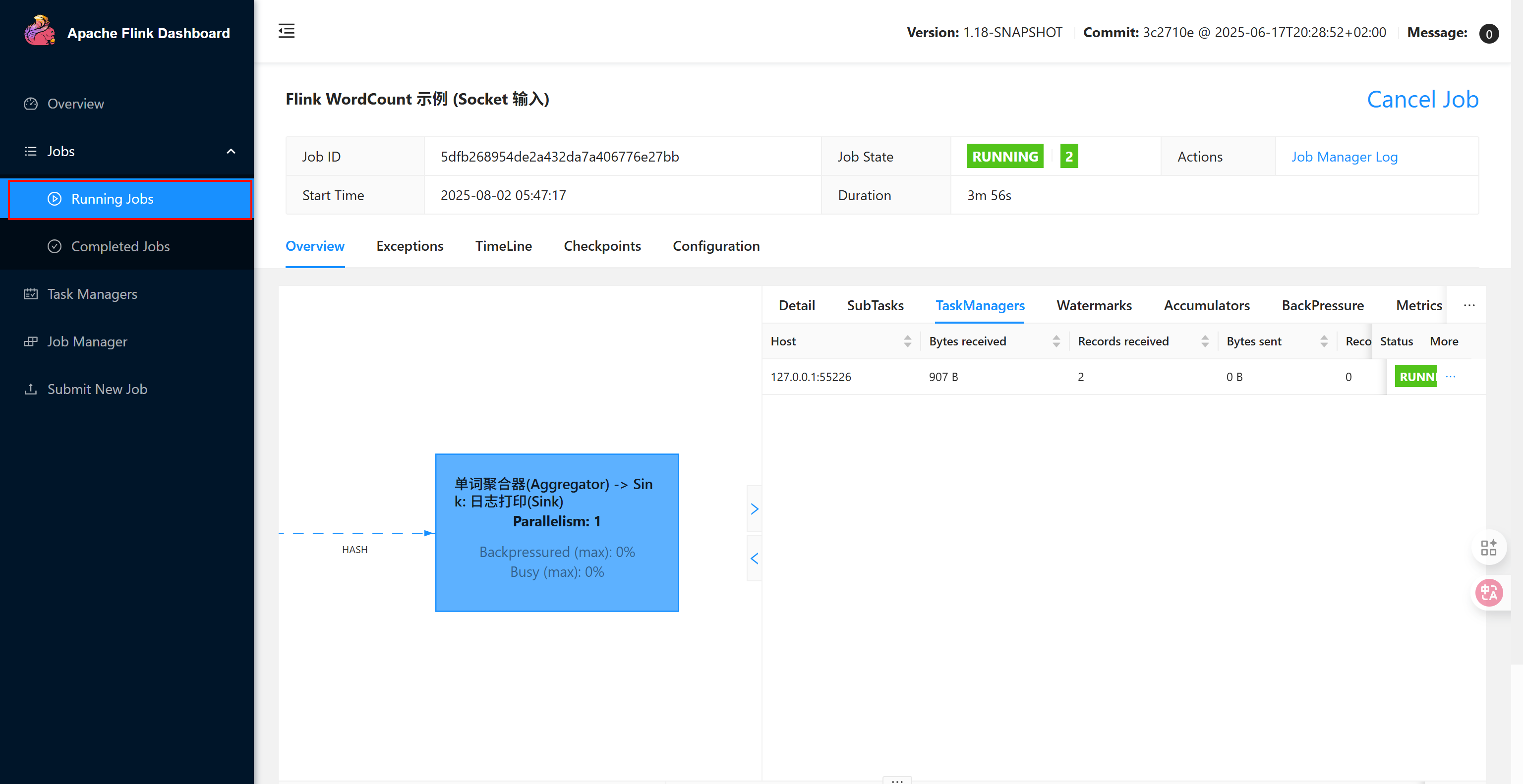Open Task Managers from sidebar
This screenshot has width=1523, height=784.
coord(92,294)
